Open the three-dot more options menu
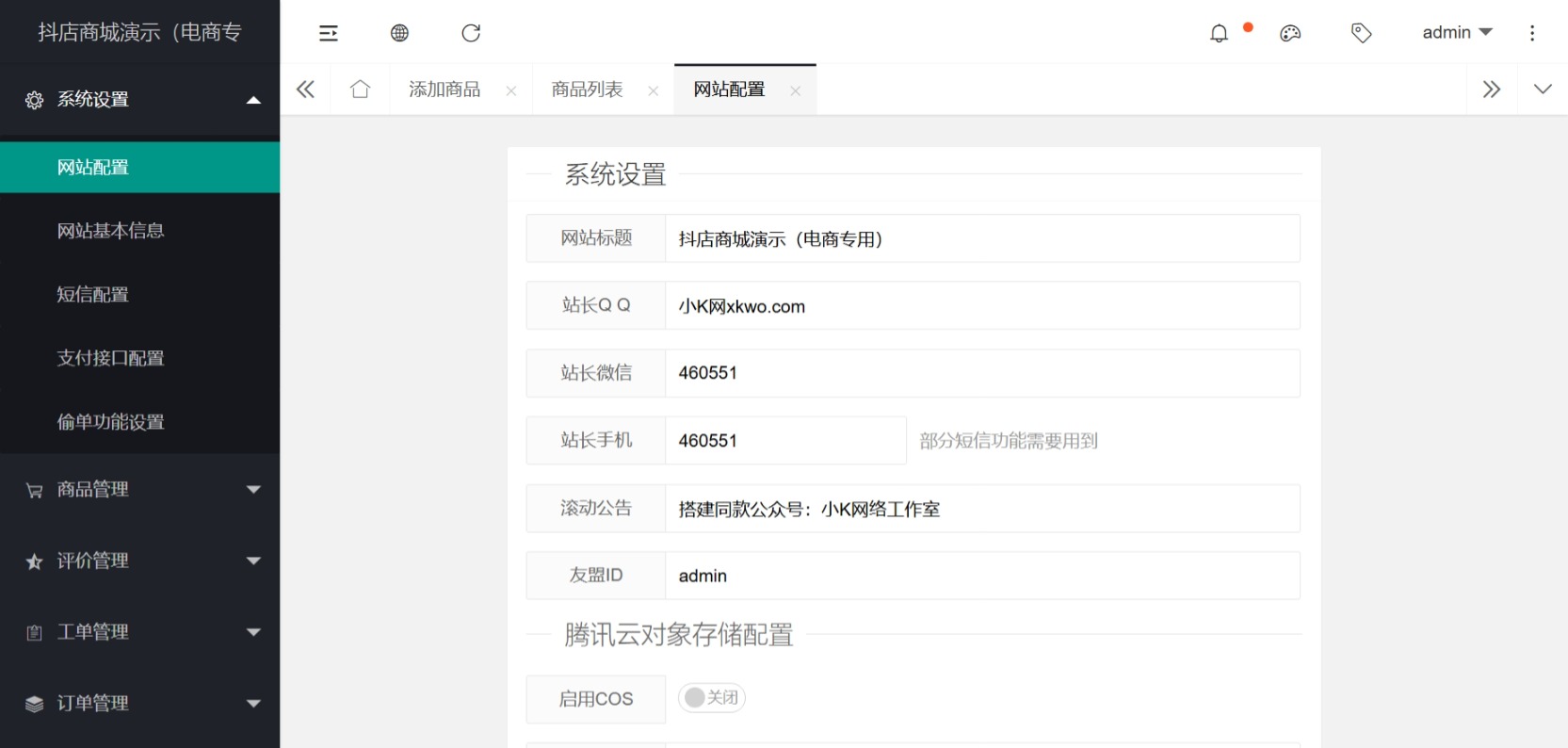 coord(1532,33)
